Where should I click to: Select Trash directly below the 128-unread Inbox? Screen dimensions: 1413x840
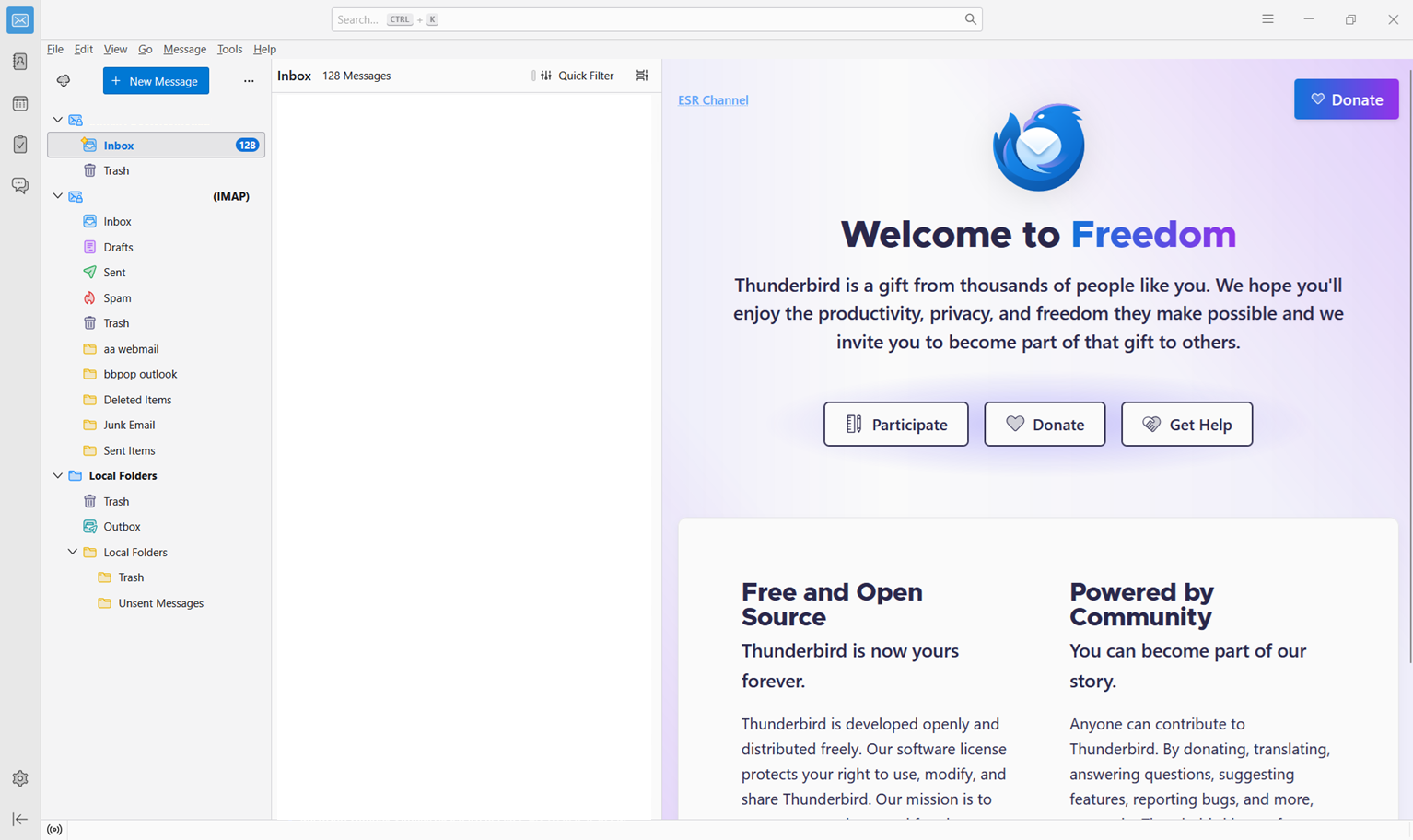click(156, 170)
